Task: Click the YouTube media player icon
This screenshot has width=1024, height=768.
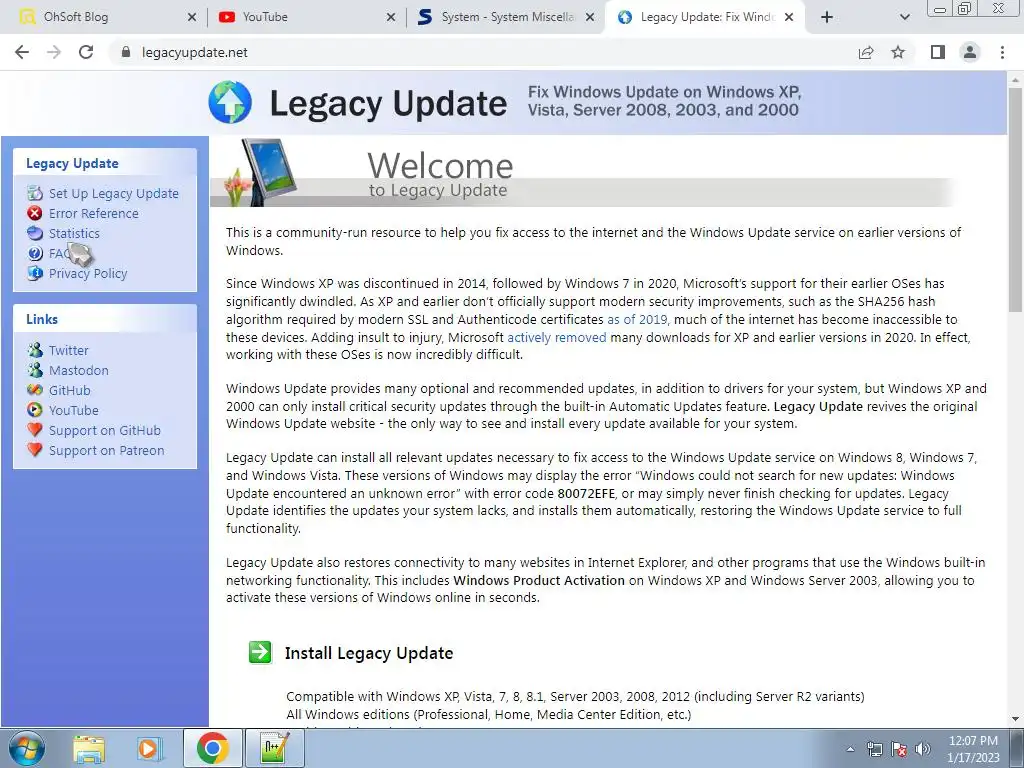Action: pyautogui.click(x=35, y=410)
